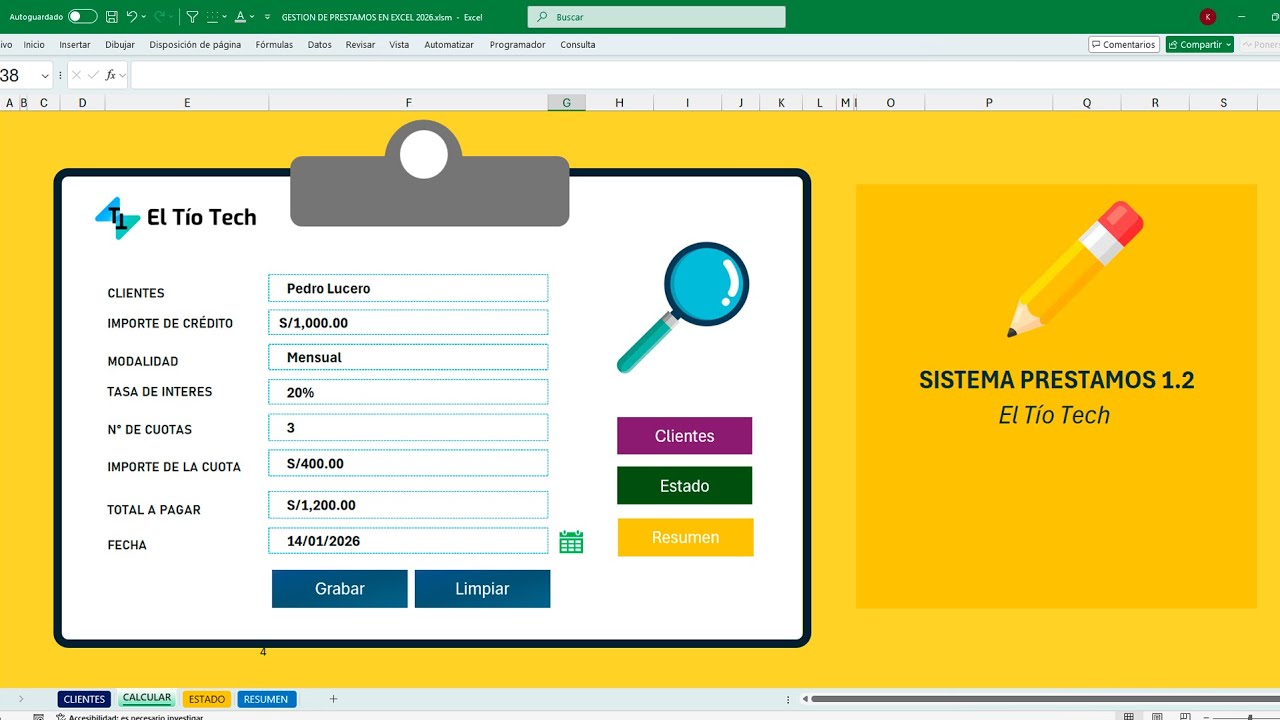The image size is (1280, 720).
Task: Click the sheet tab scroll right arrow
Action: [21, 699]
